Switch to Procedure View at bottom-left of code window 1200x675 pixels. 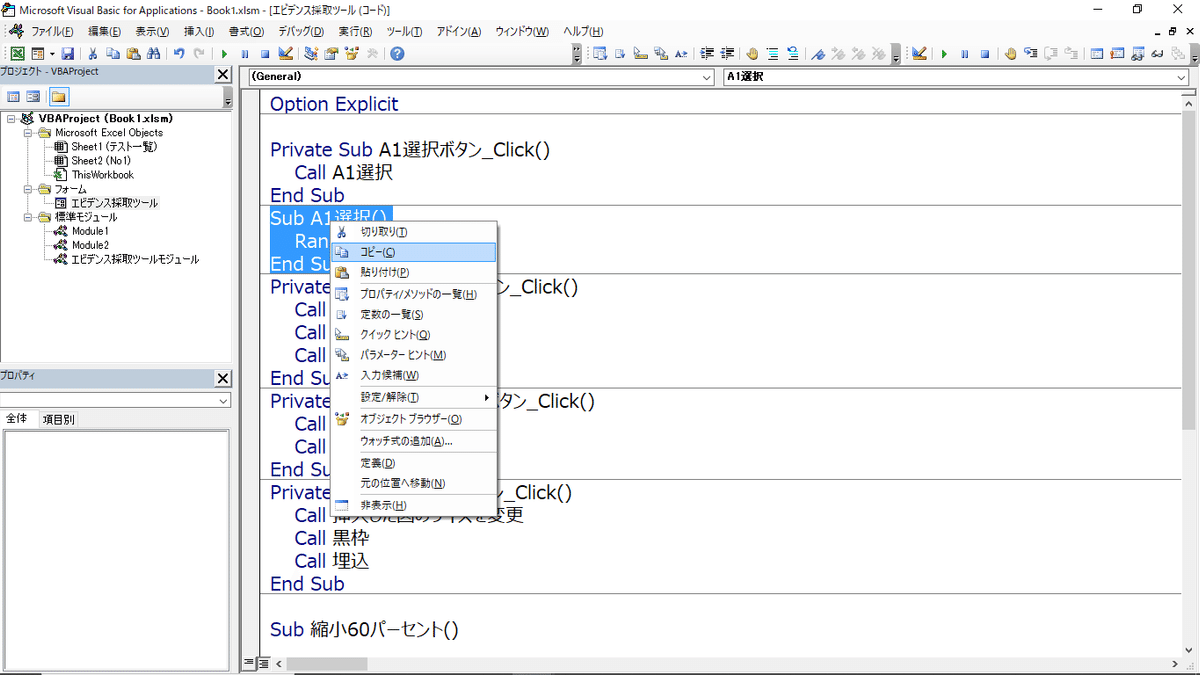tap(249, 663)
